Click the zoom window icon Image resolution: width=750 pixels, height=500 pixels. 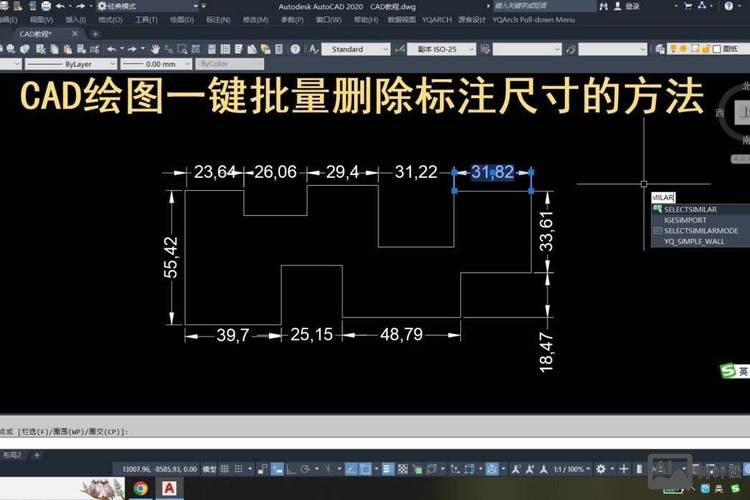[x=182, y=49]
